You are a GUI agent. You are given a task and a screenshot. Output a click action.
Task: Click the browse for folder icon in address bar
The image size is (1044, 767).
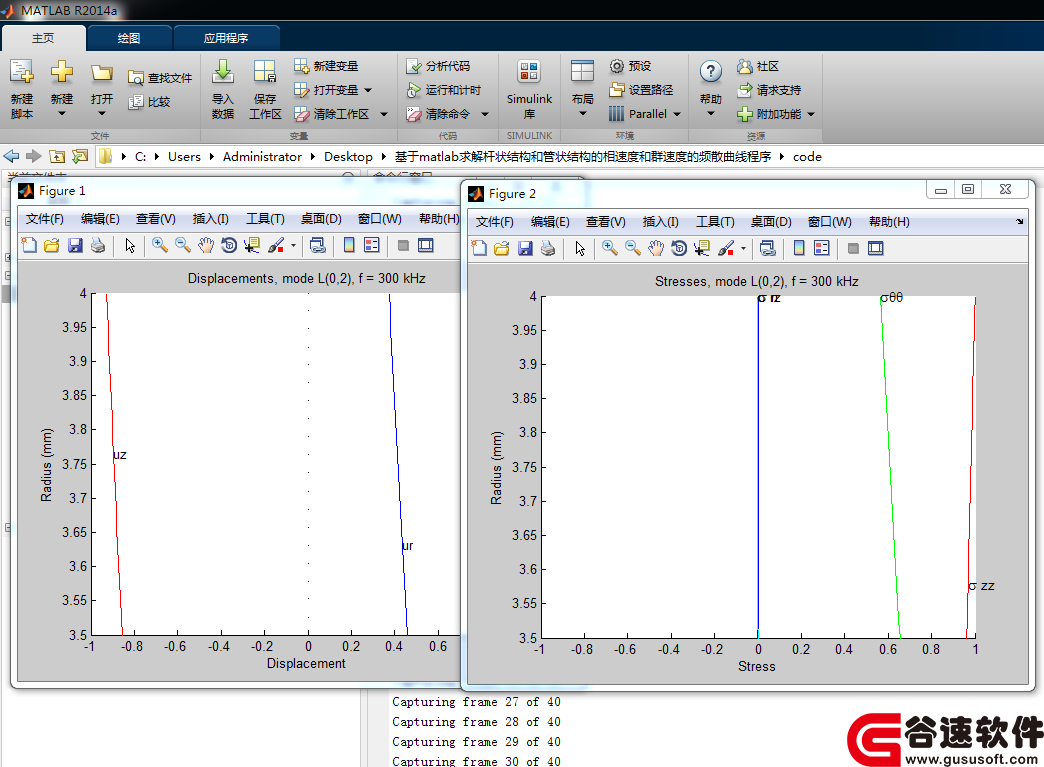pyautogui.click(x=80, y=156)
